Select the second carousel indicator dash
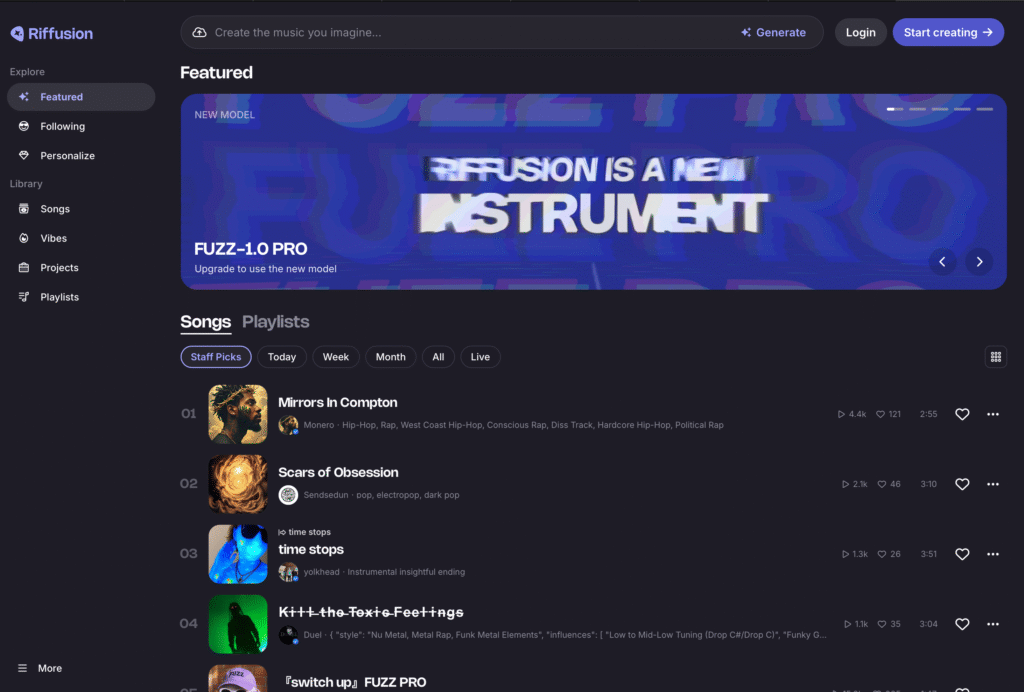Screen dimensions: 1024x692 [x=917, y=109]
